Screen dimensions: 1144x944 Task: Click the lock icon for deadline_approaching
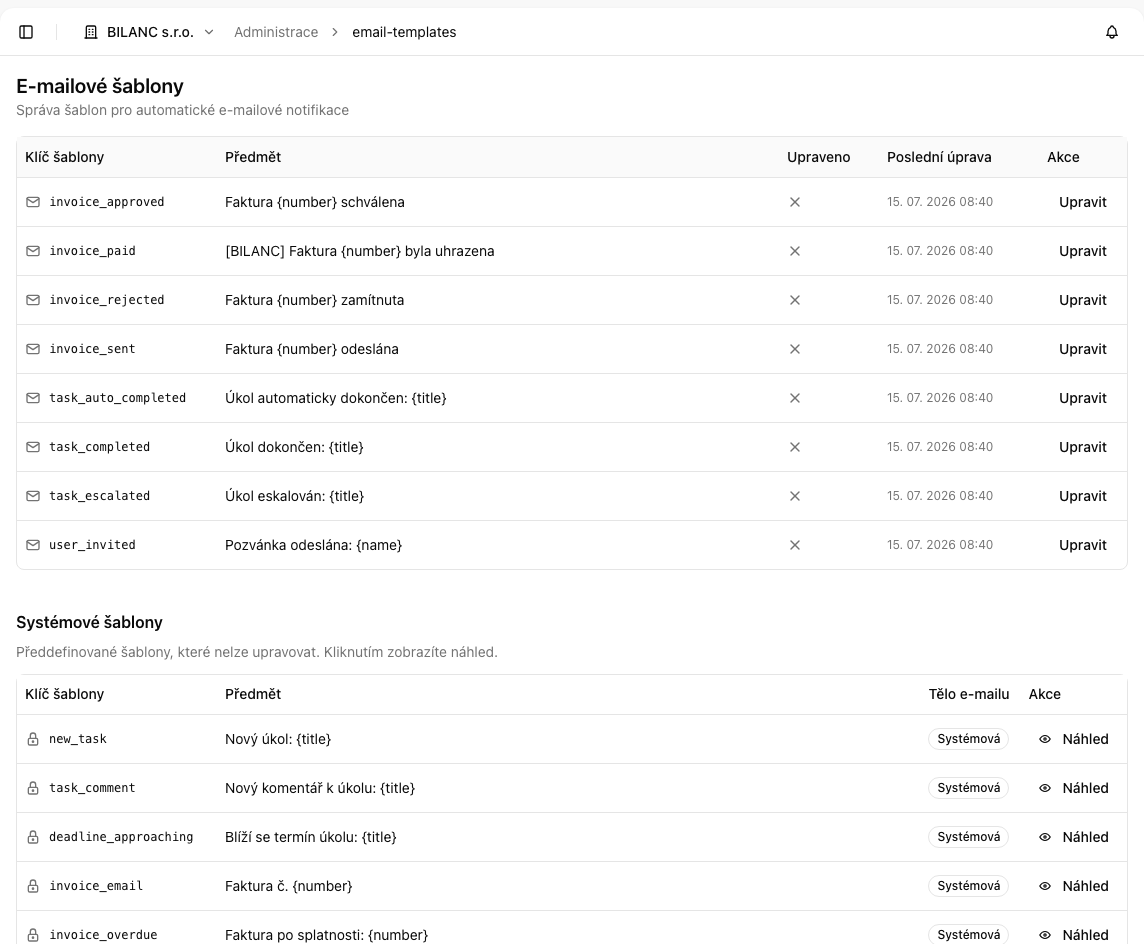point(33,837)
